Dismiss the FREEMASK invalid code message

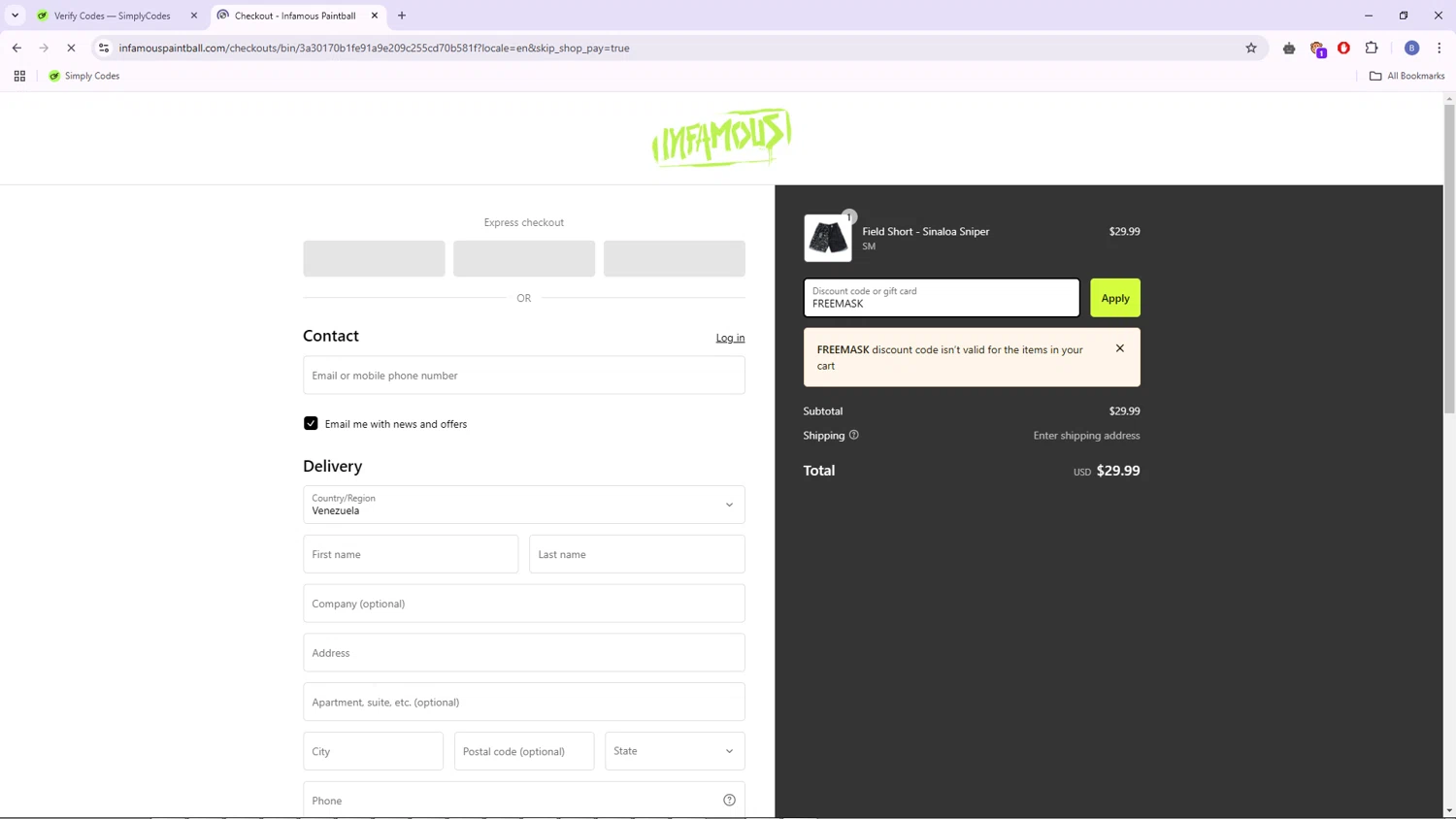[1119, 348]
